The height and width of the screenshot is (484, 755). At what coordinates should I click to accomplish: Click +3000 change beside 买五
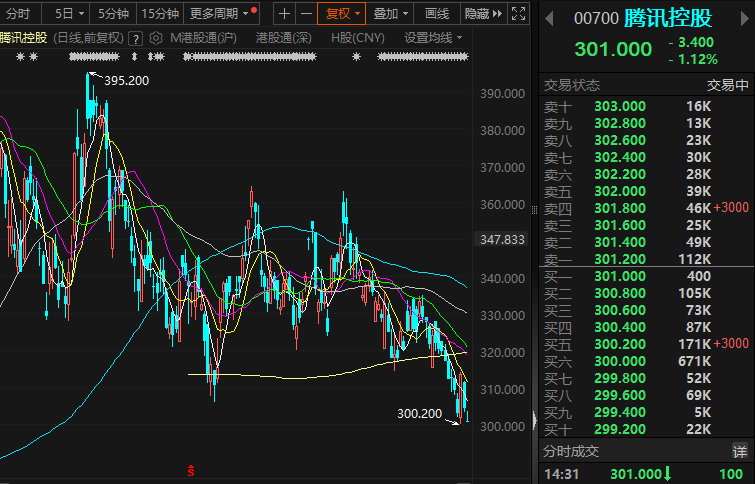[x=731, y=343]
